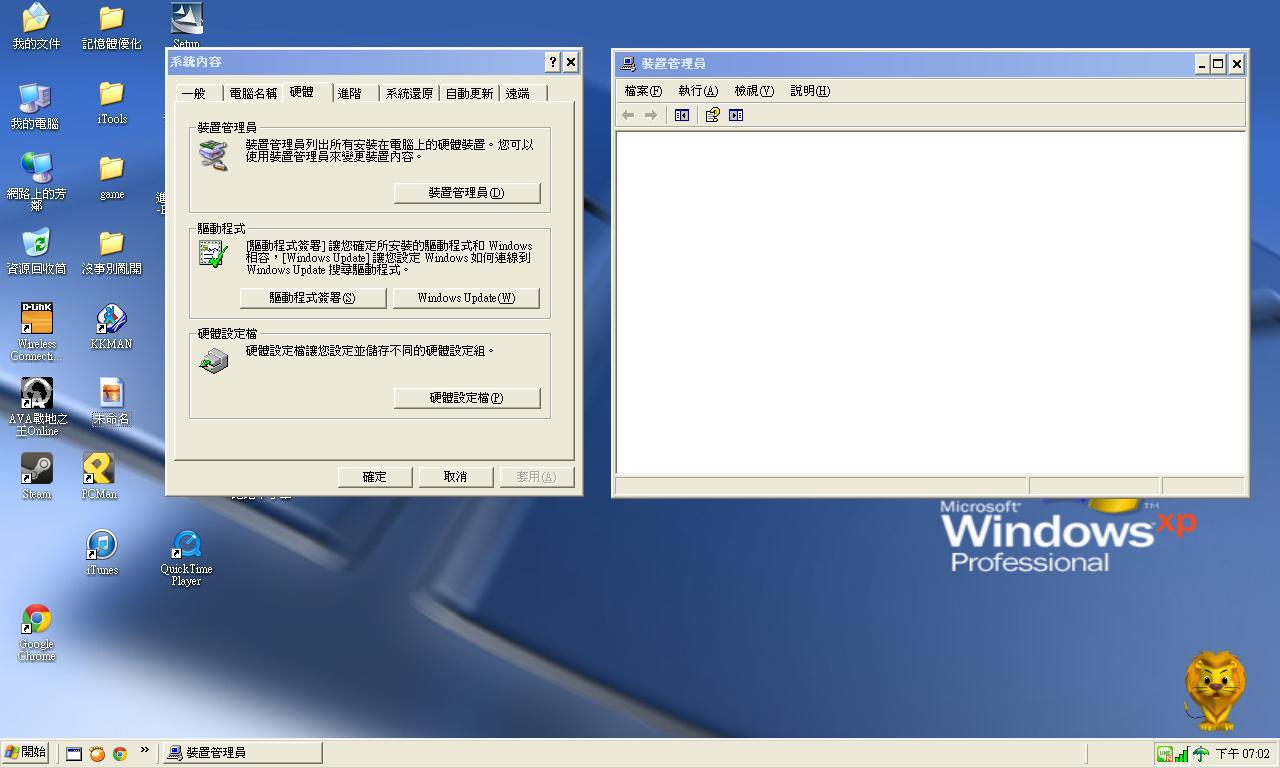Click the forward arrow in 裝置管理員 toolbar

coord(651,115)
